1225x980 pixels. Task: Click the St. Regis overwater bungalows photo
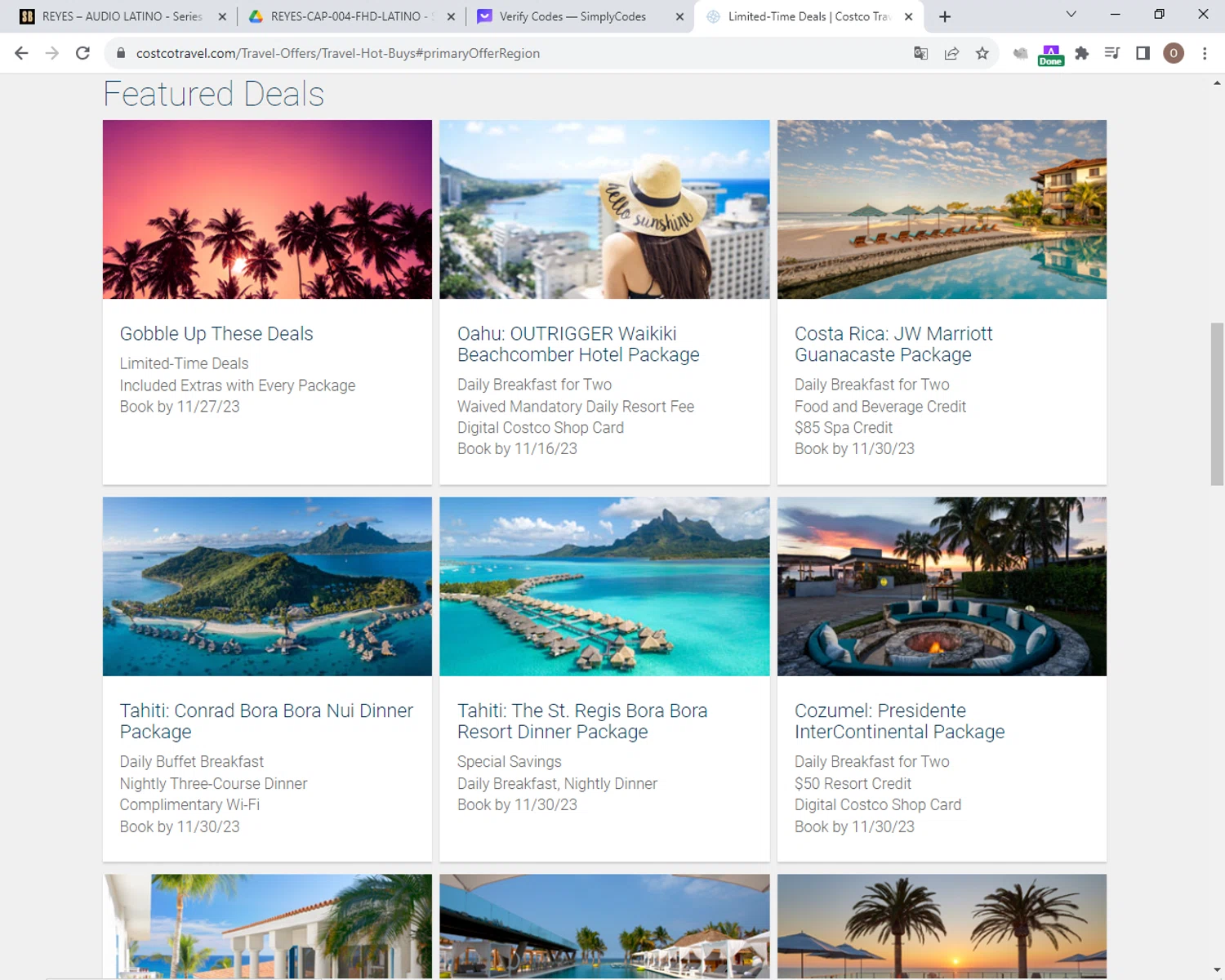click(x=604, y=586)
